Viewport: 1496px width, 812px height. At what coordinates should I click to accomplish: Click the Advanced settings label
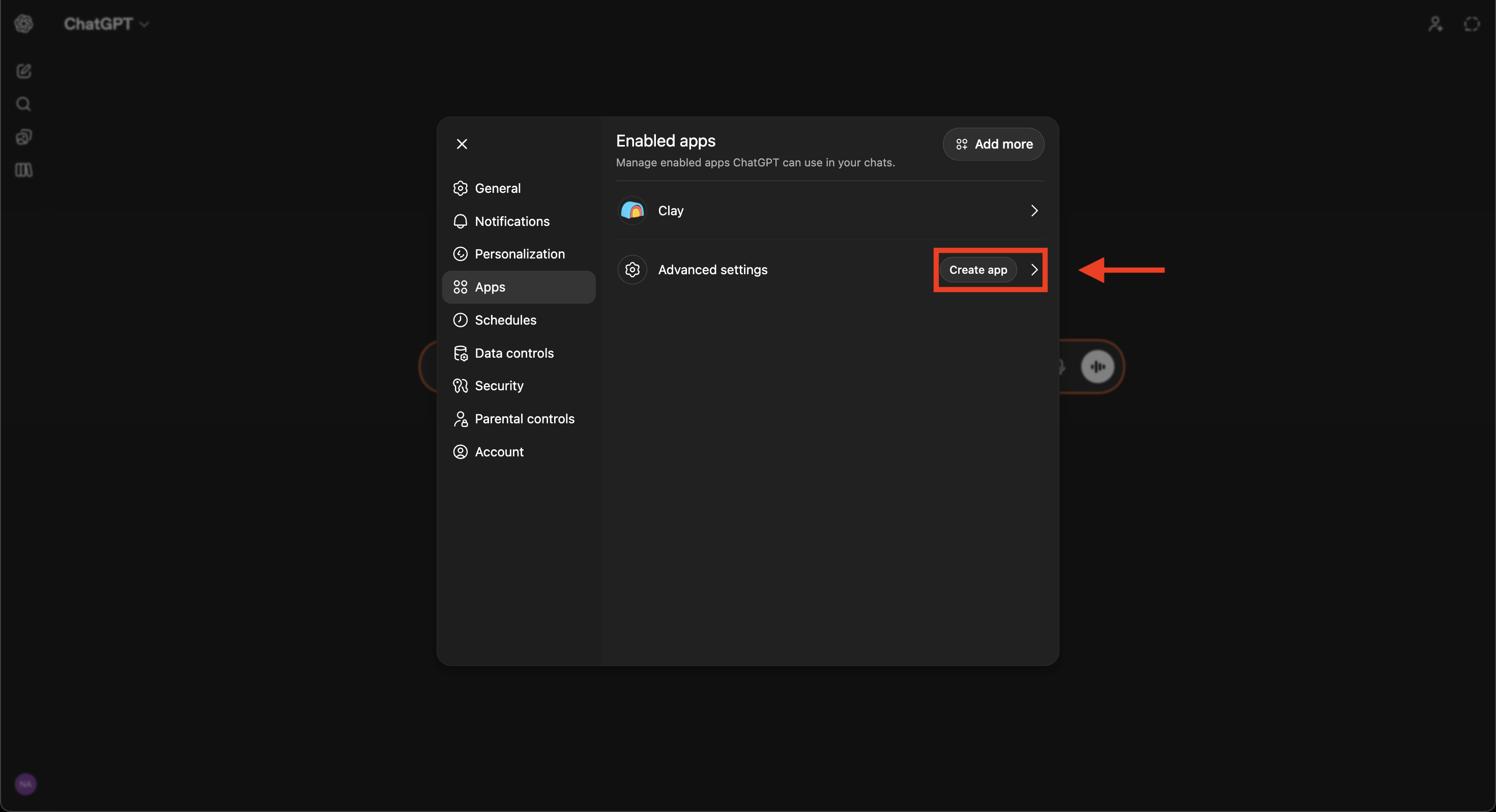(x=712, y=270)
